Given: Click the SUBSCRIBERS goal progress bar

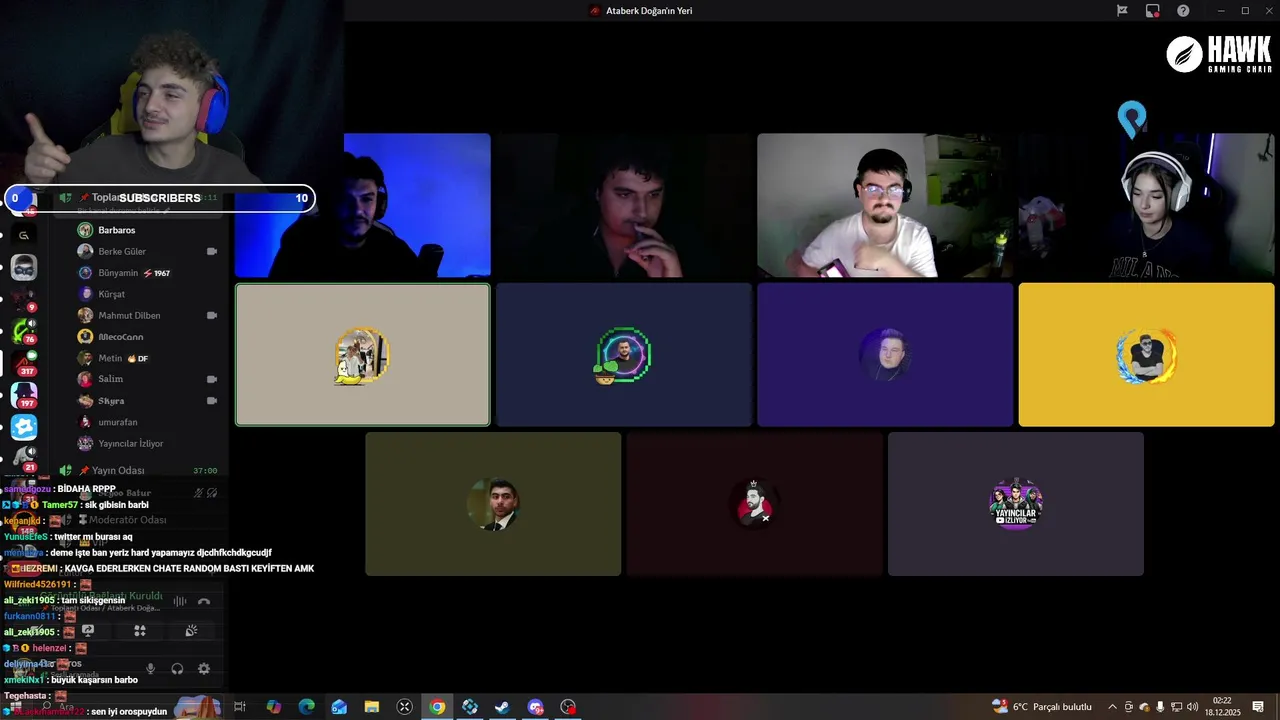Looking at the screenshot, I should 160,198.
